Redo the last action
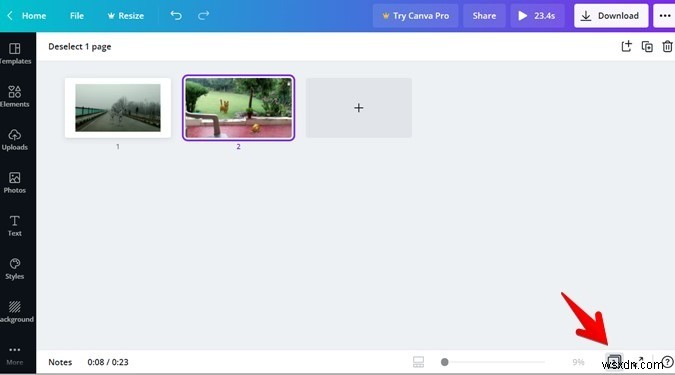Viewport: 675px width, 375px height. (x=204, y=16)
